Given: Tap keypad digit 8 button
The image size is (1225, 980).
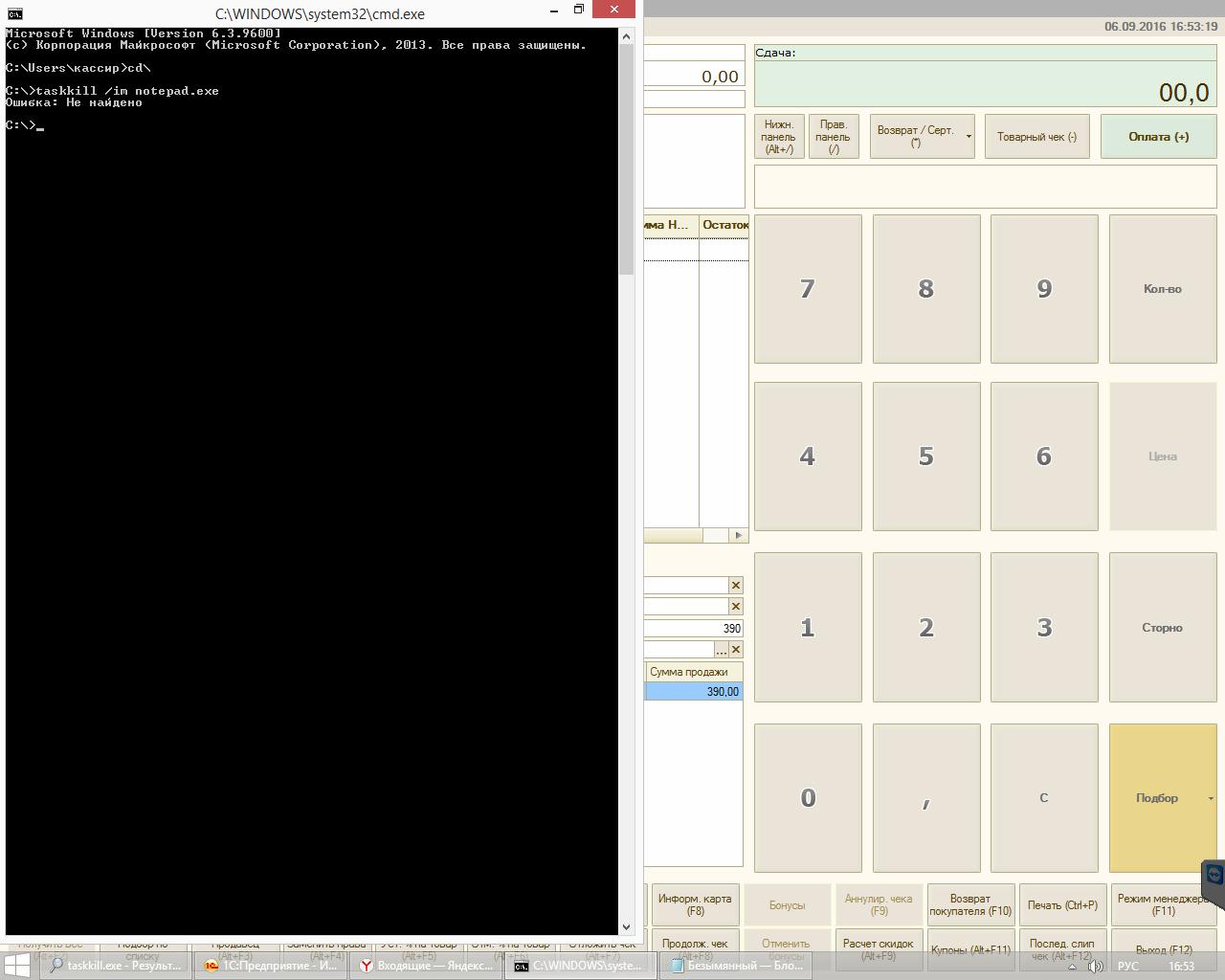Looking at the screenshot, I should click(x=926, y=289).
